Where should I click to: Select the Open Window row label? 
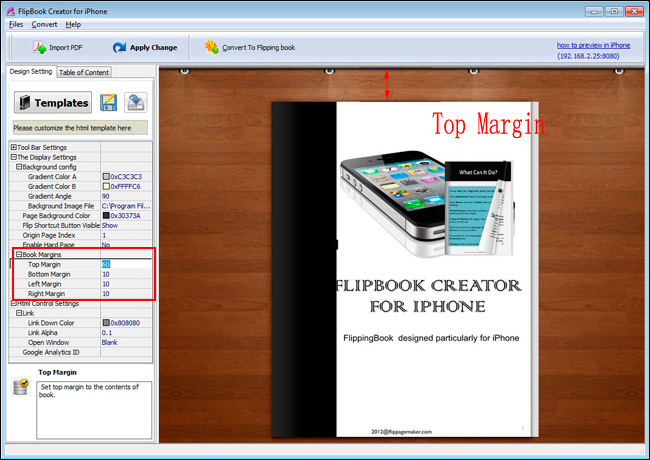49,342
